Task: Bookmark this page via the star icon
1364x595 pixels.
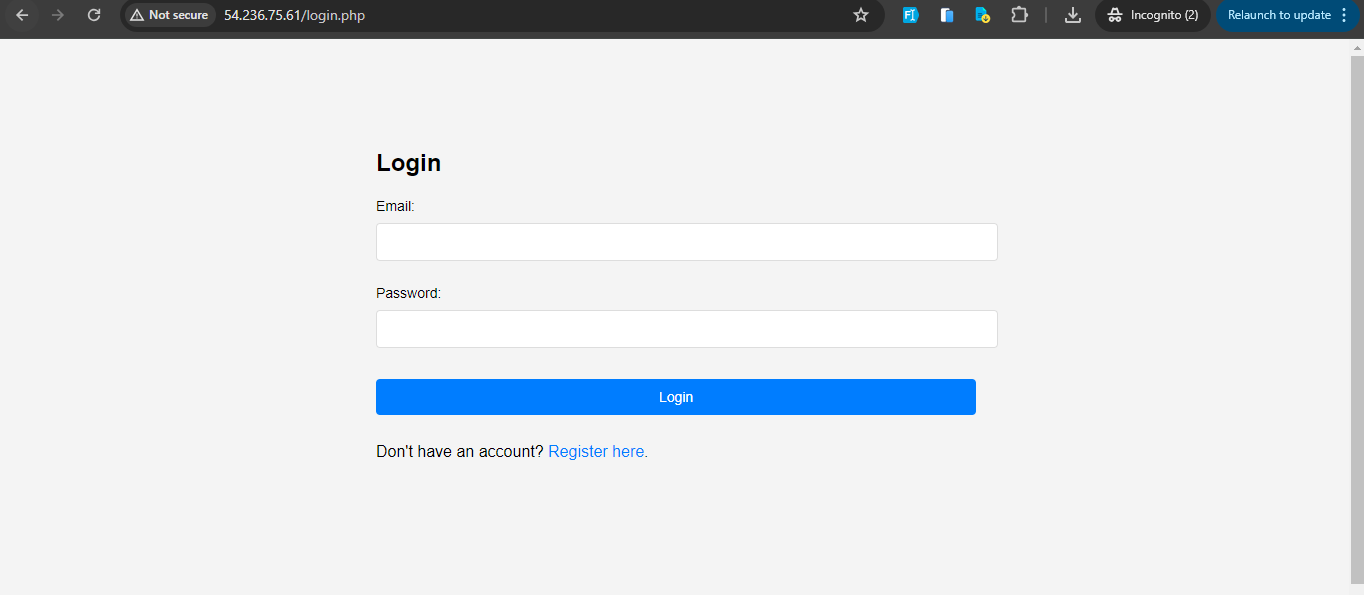Action: coord(860,15)
